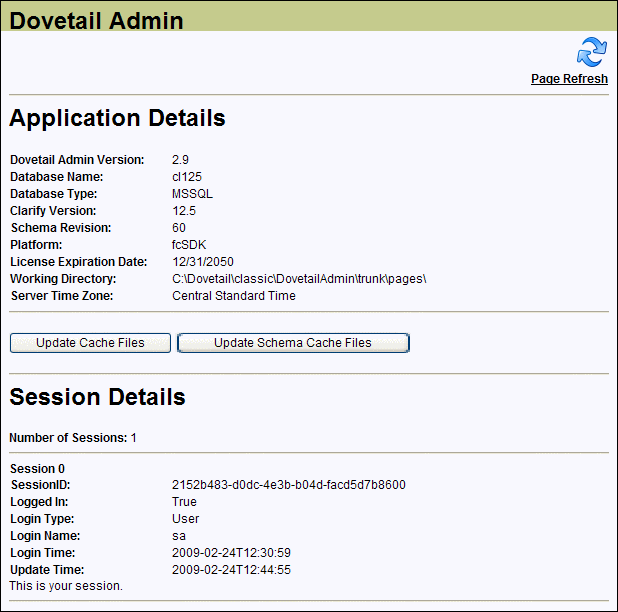Screen dimensions: 618x612
Task: Select login time 2009-02-24T12:30:59
Action: coord(231,552)
